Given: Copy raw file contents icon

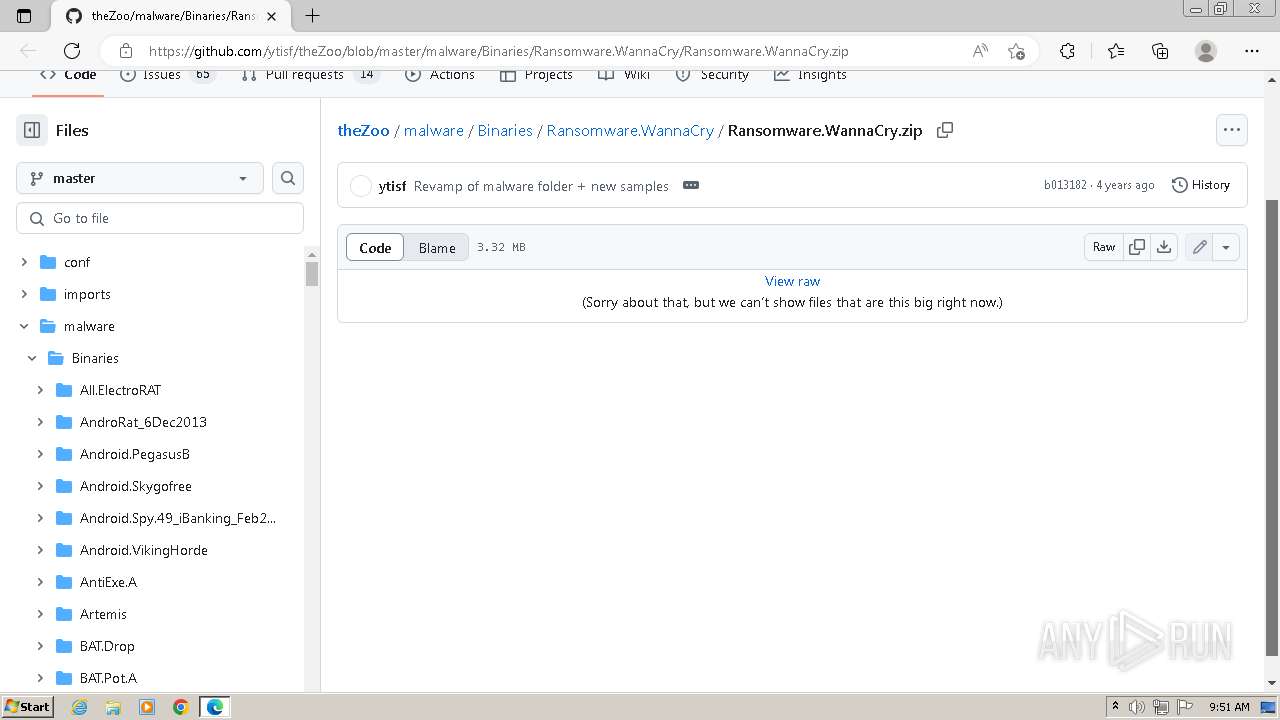Looking at the screenshot, I should [1137, 247].
